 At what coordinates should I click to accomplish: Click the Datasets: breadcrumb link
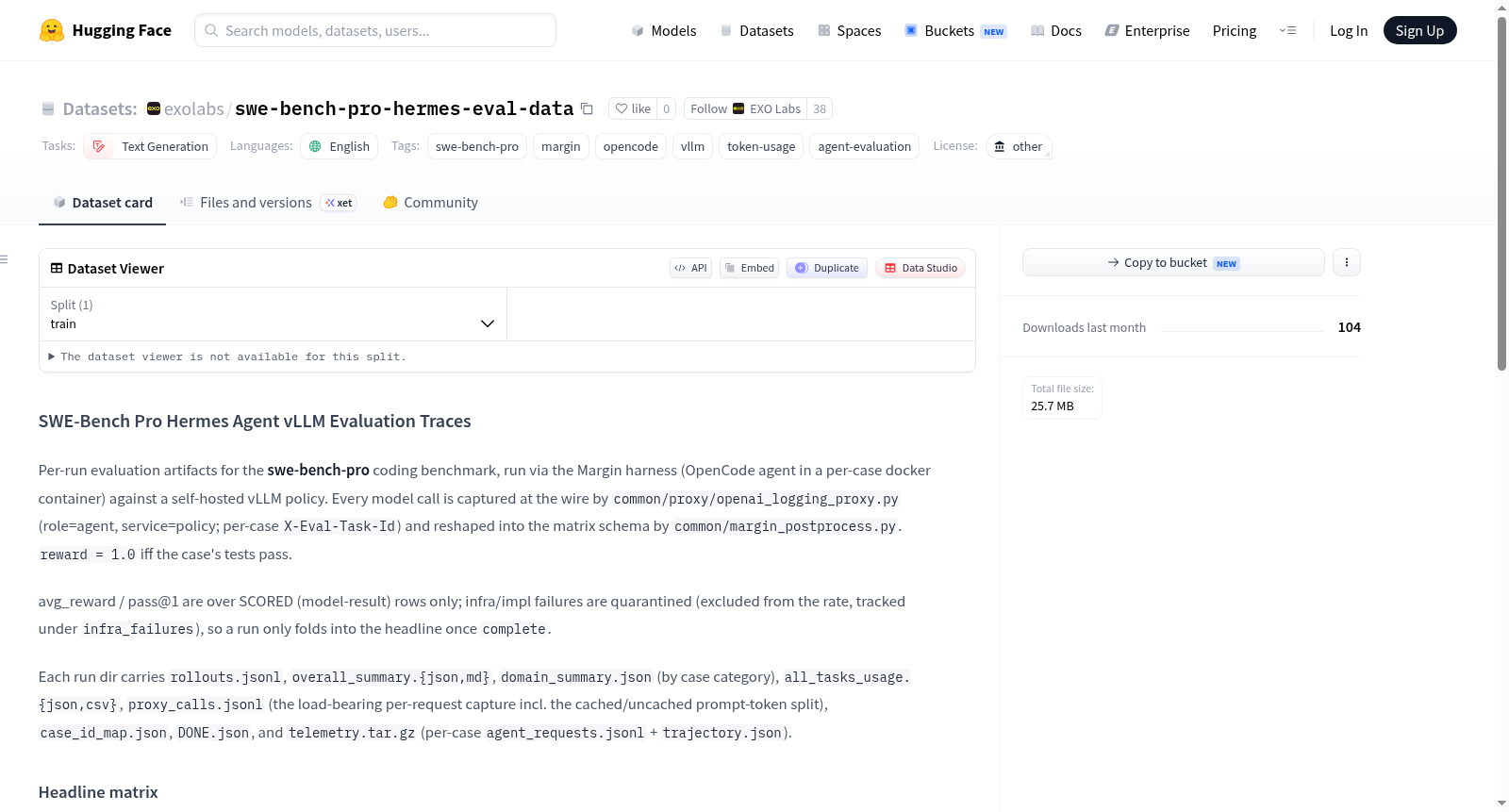(x=99, y=108)
